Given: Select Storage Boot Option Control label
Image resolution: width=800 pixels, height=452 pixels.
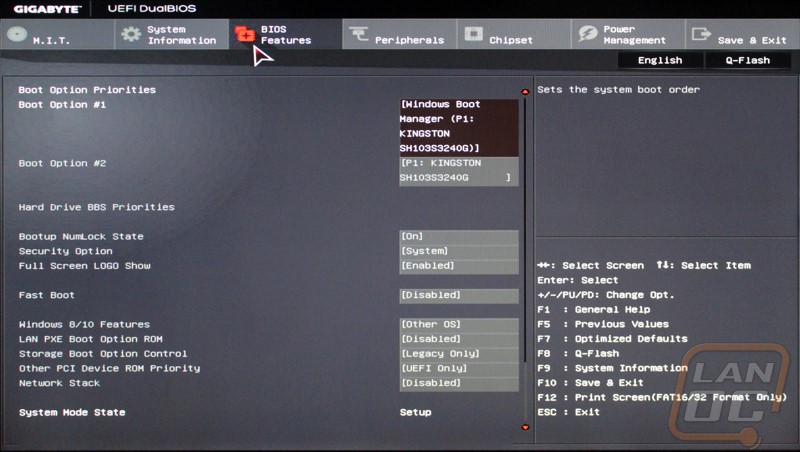Looking at the screenshot, I should (103, 354).
